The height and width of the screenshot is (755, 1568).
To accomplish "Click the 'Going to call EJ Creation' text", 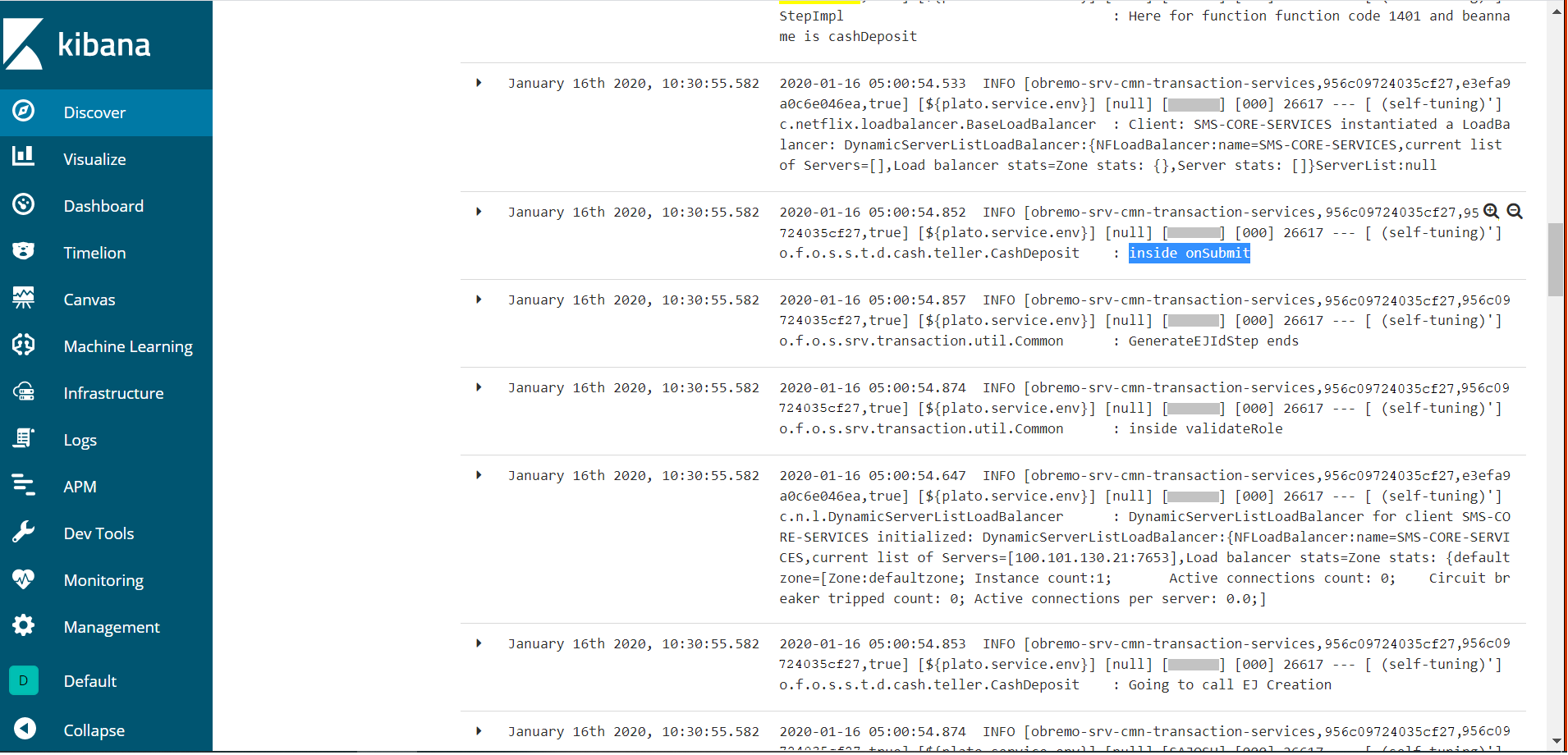I will click(1230, 684).
